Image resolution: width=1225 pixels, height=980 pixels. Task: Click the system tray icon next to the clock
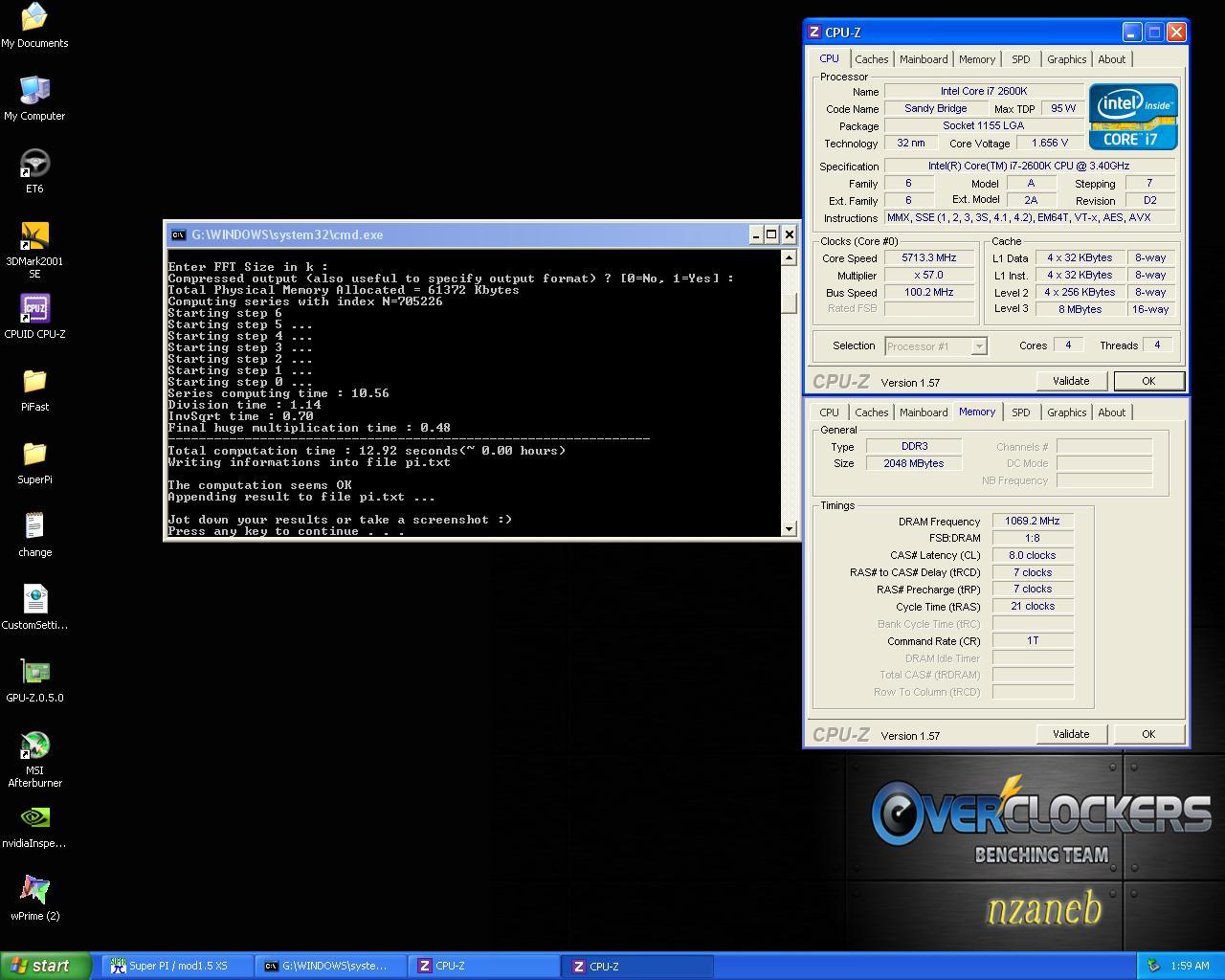[1153, 966]
